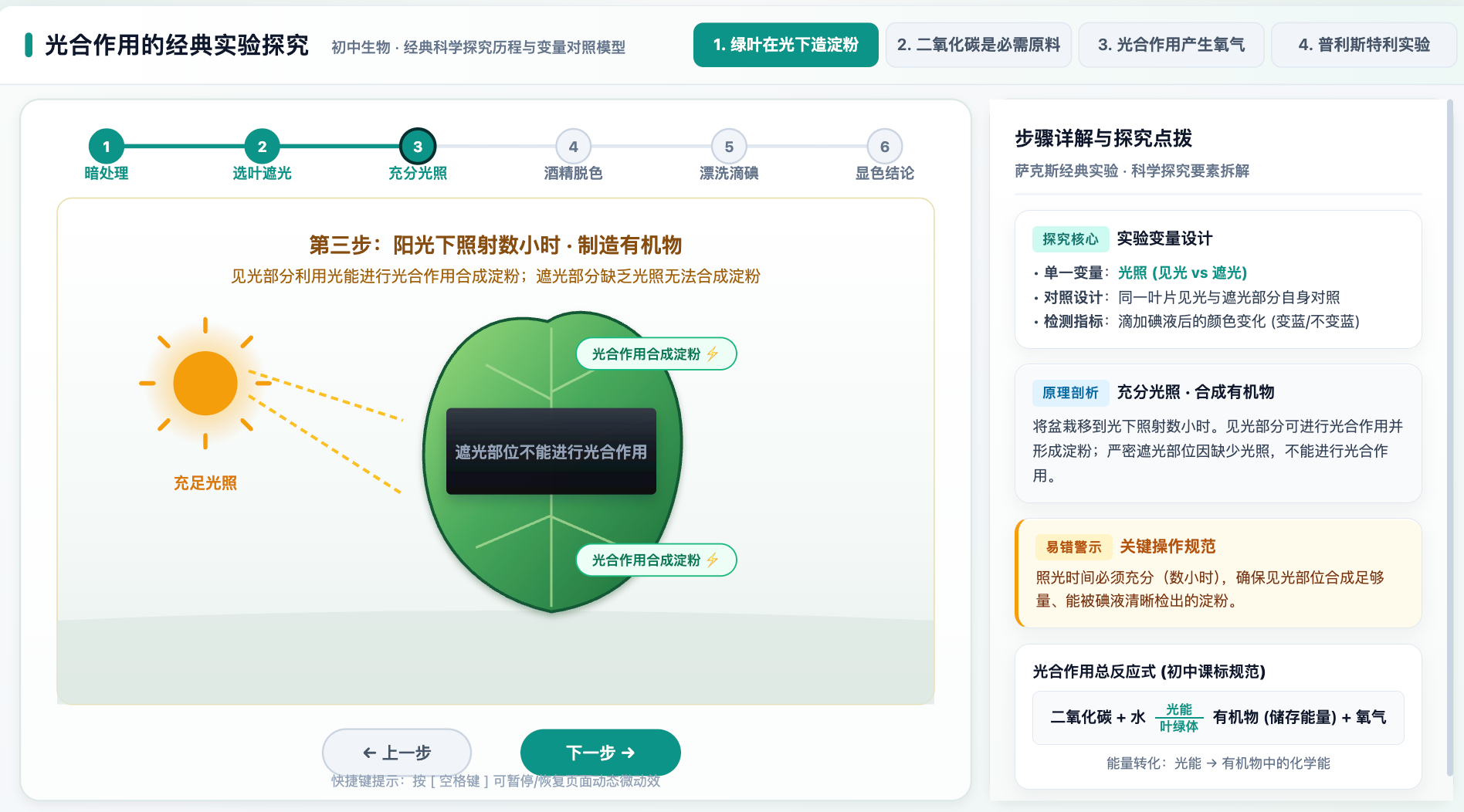
Task: Click the 实验变量设计 card title
Action: [x=1164, y=239]
